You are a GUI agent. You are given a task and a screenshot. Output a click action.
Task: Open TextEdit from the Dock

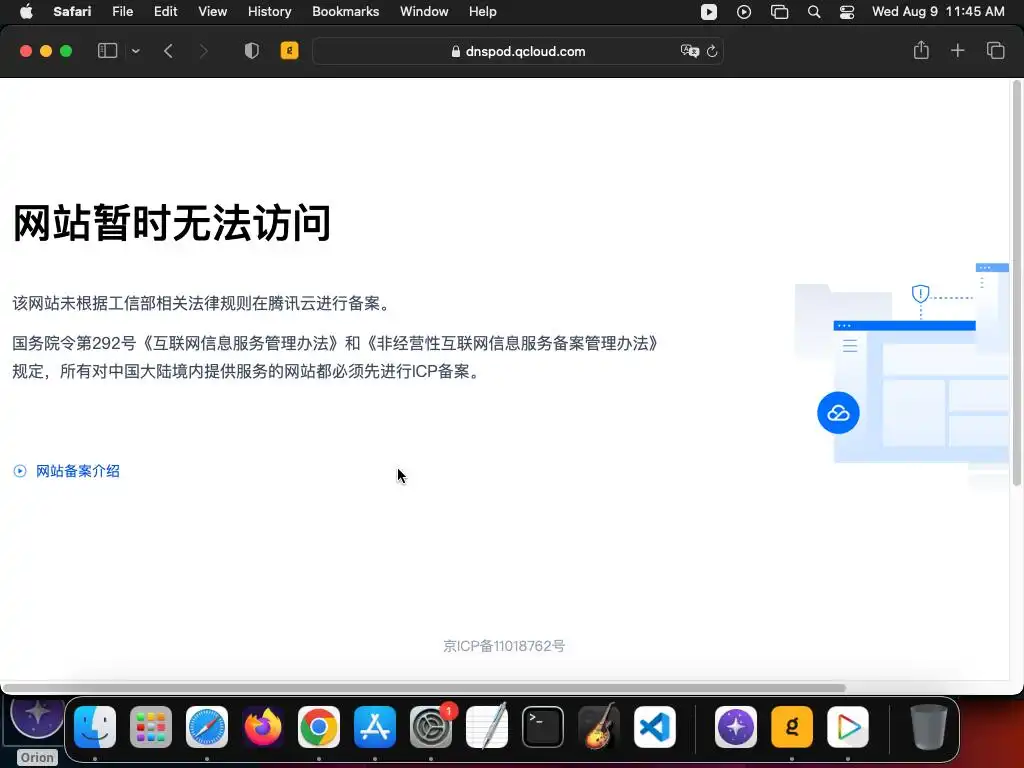coord(487,726)
